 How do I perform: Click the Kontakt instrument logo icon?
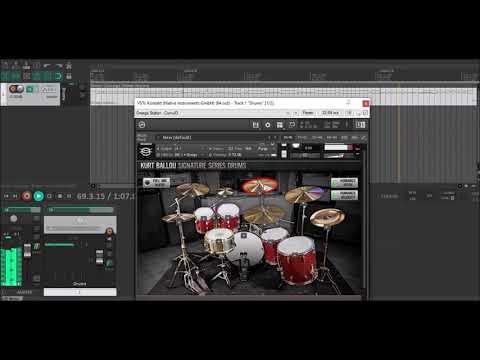146,152
